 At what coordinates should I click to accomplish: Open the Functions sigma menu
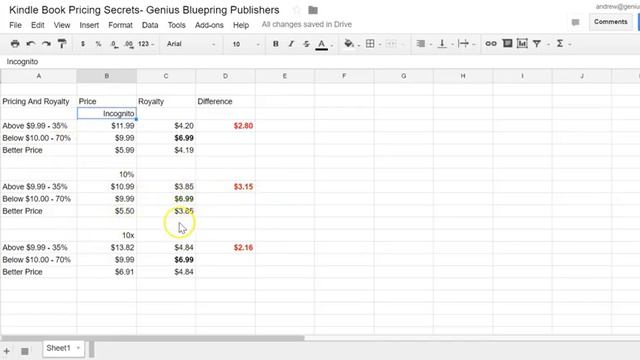(560, 44)
